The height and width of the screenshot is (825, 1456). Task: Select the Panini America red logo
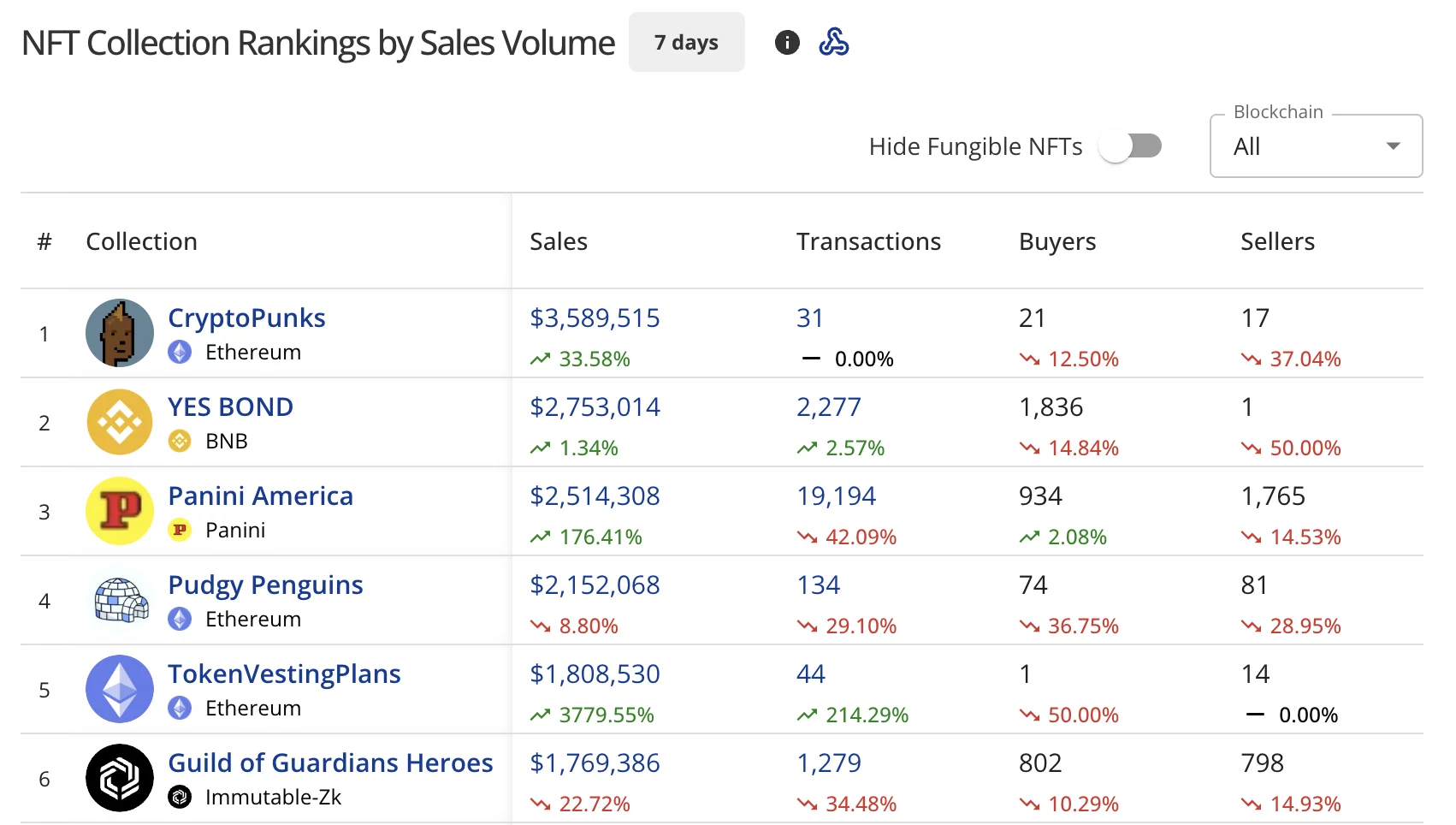tap(119, 511)
